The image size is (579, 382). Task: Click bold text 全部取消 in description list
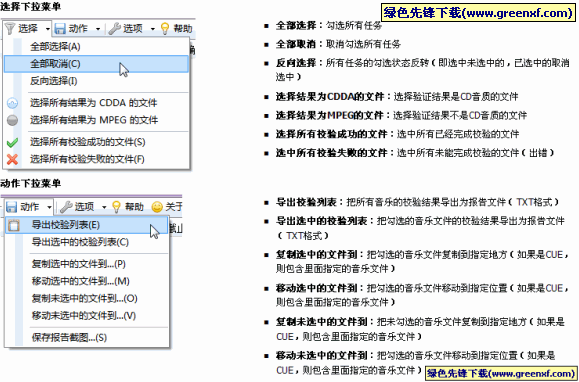pos(296,45)
